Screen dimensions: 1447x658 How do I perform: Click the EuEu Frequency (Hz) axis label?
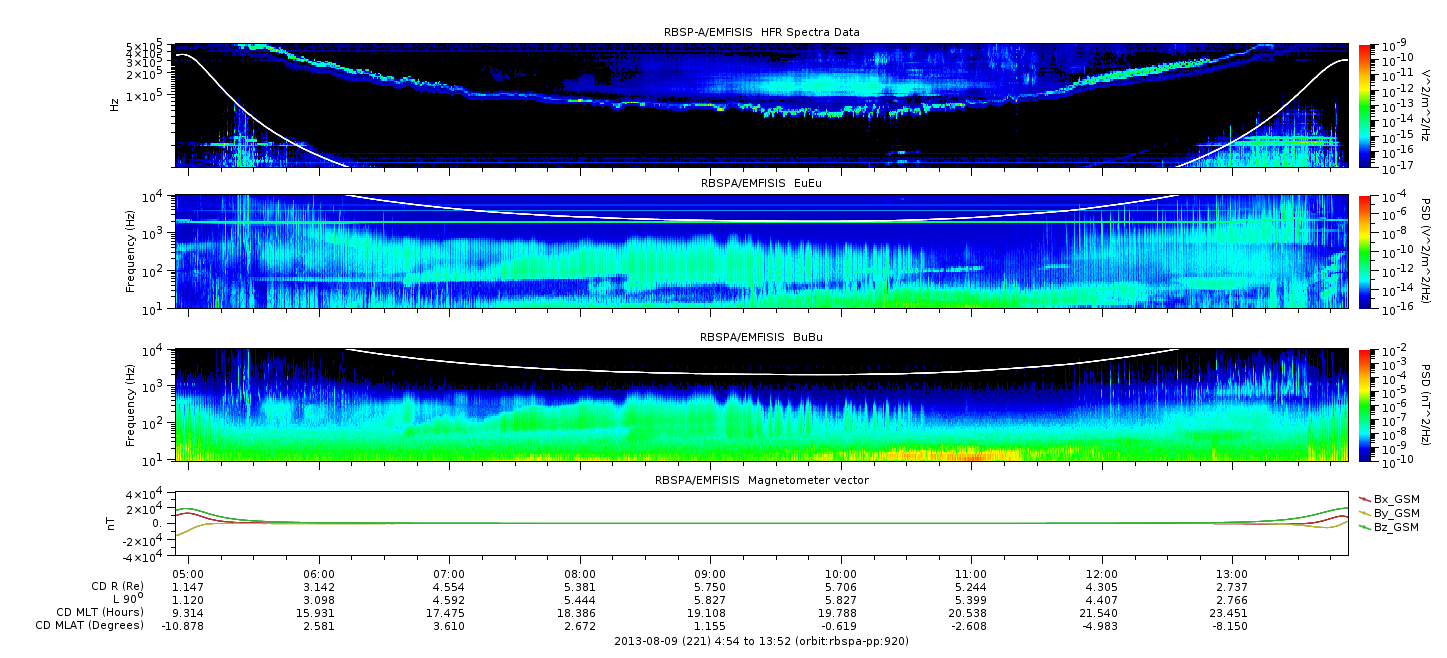[x=131, y=251]
